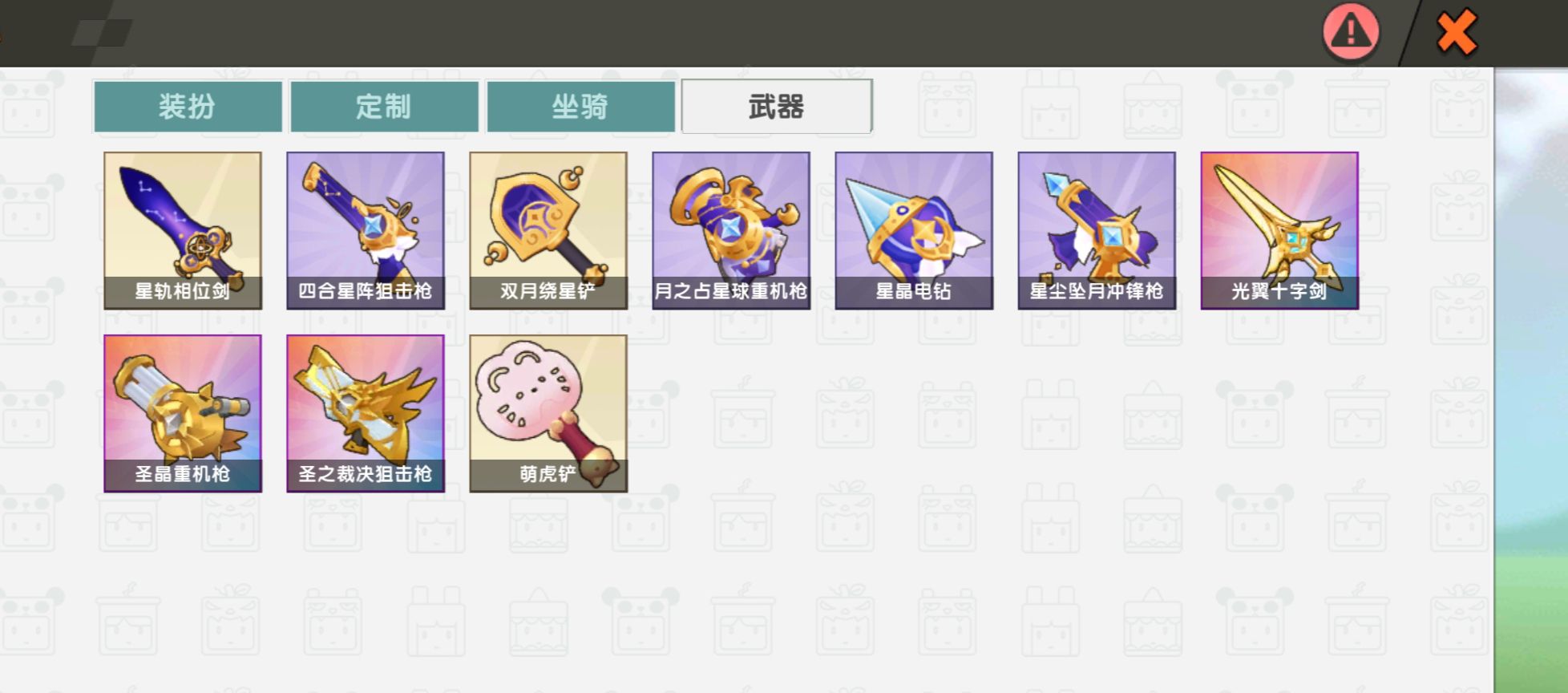Image resolution: width=1568 pixels, height=693 pixels.
Task: Click the 光翼十字剑 name label
Action: 1279,291
